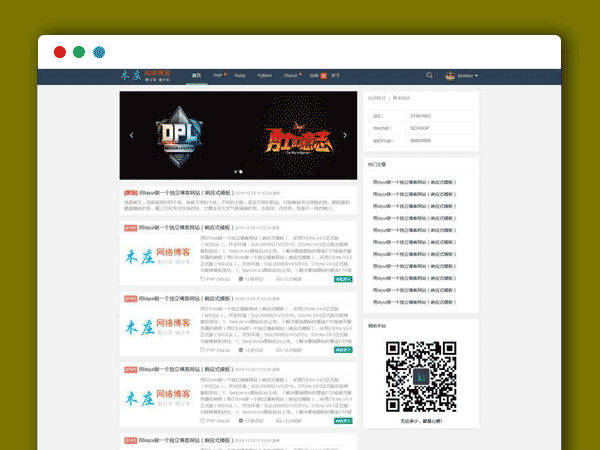600x450 pixels.
Task: Select the Ruby navigation item
Action: pyautogui.click(x=240, y=75)
